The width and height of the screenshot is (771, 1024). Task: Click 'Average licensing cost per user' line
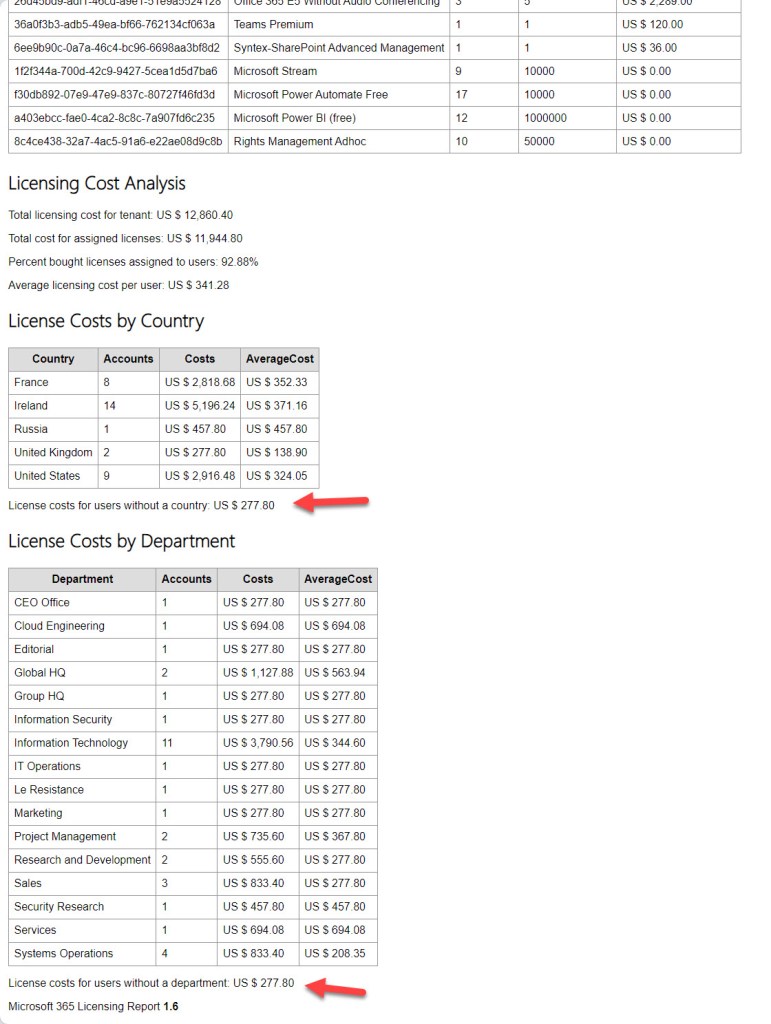pos(119,285)
